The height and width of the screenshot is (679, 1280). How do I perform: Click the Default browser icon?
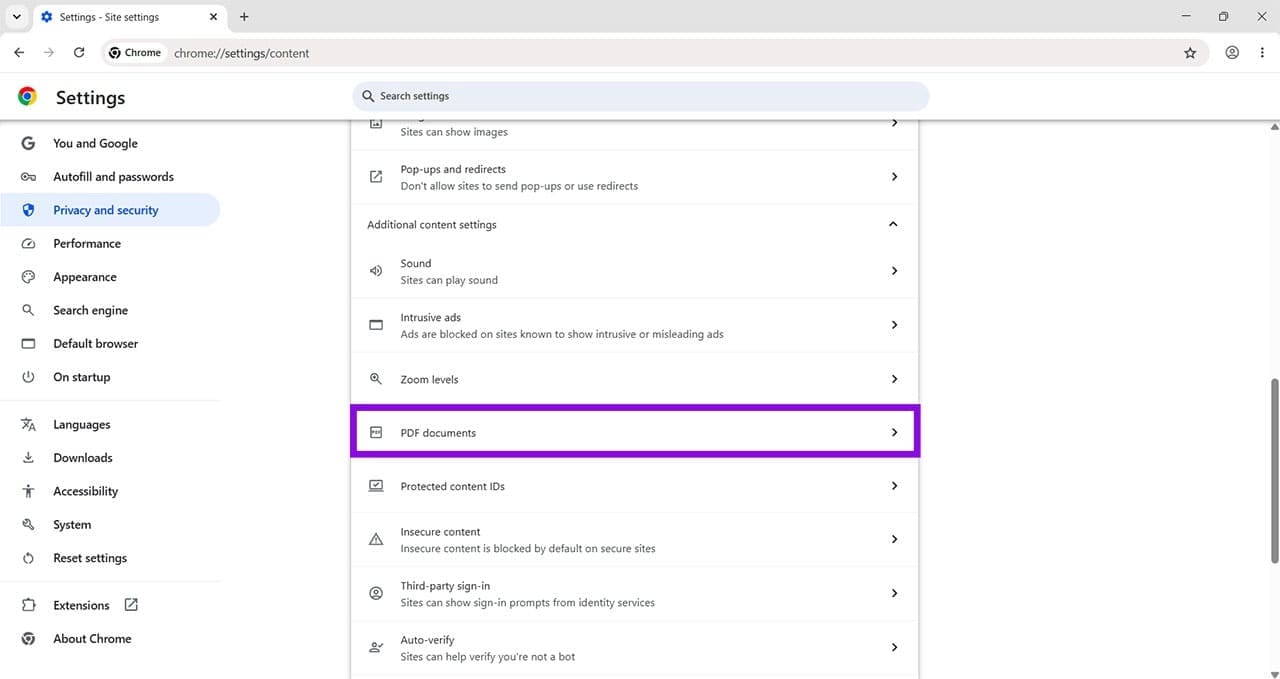28,344
